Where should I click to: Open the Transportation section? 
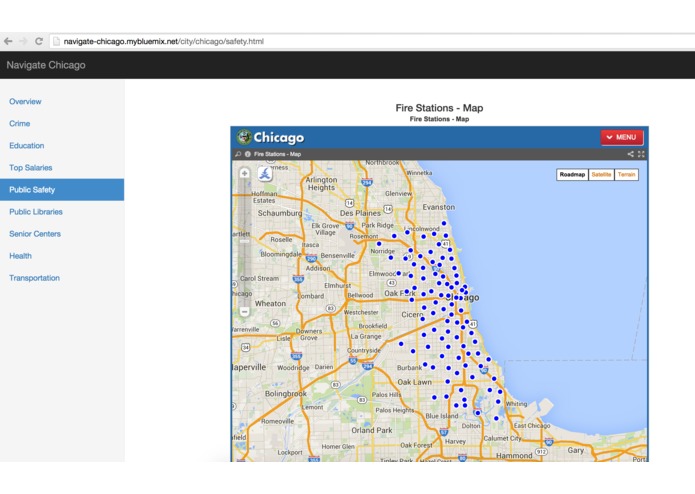(x=35, y=278)
